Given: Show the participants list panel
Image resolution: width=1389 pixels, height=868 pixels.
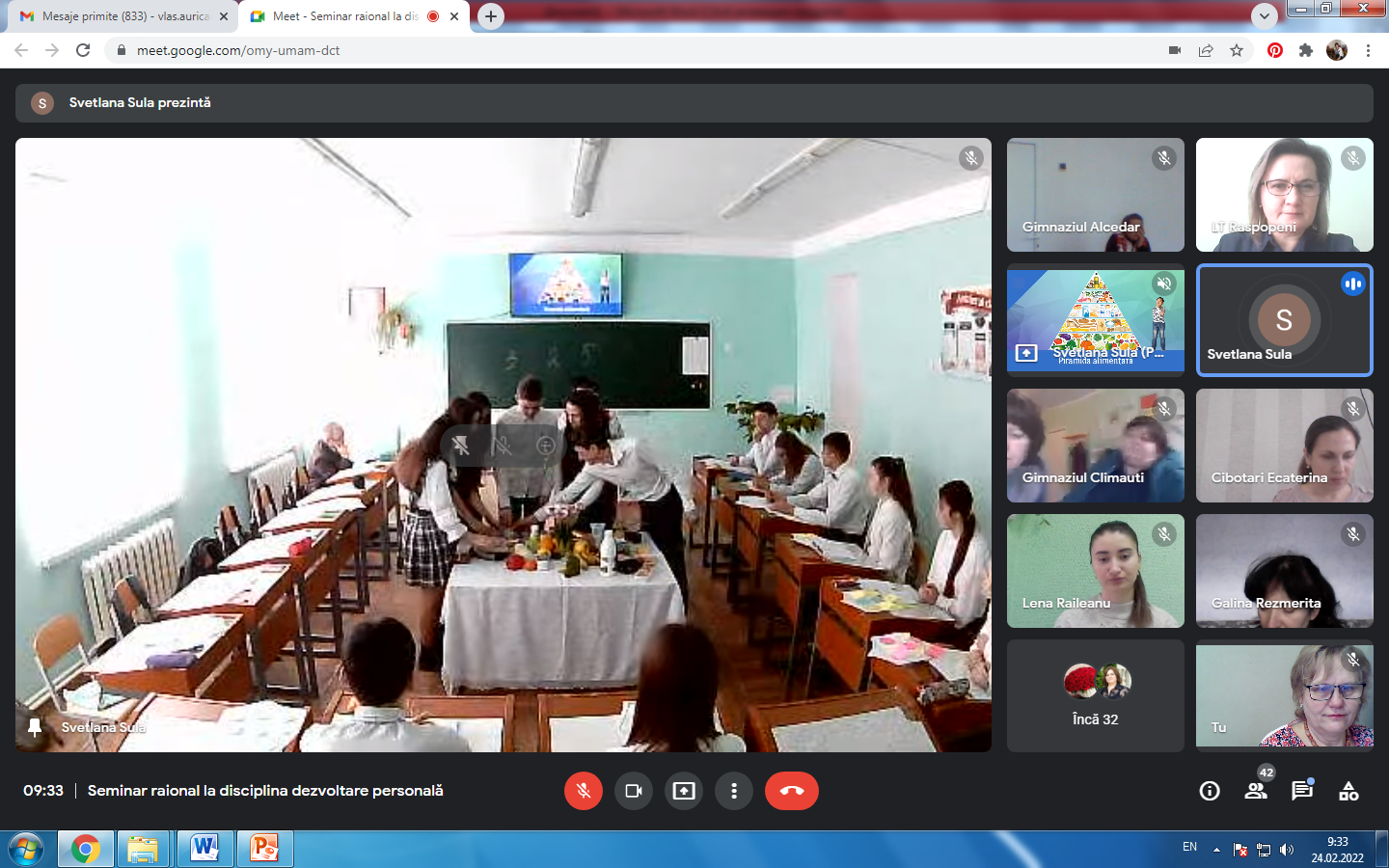Looking at the screenshot, I should (1256, 791).
